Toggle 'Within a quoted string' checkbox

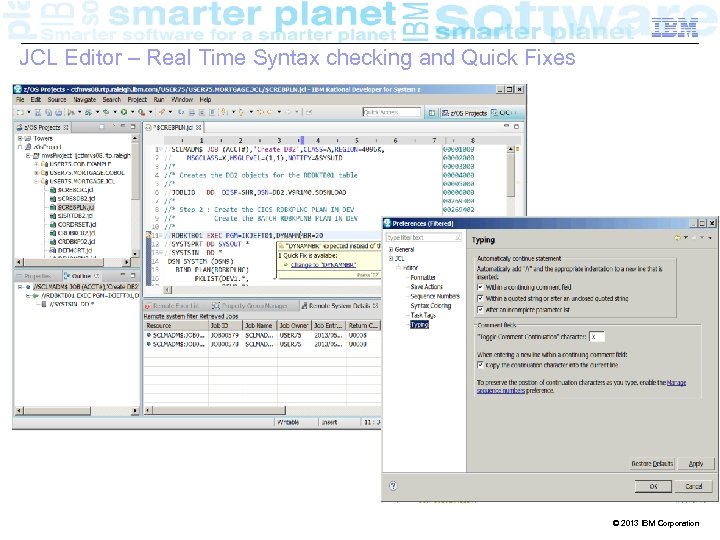click(480, 298)
